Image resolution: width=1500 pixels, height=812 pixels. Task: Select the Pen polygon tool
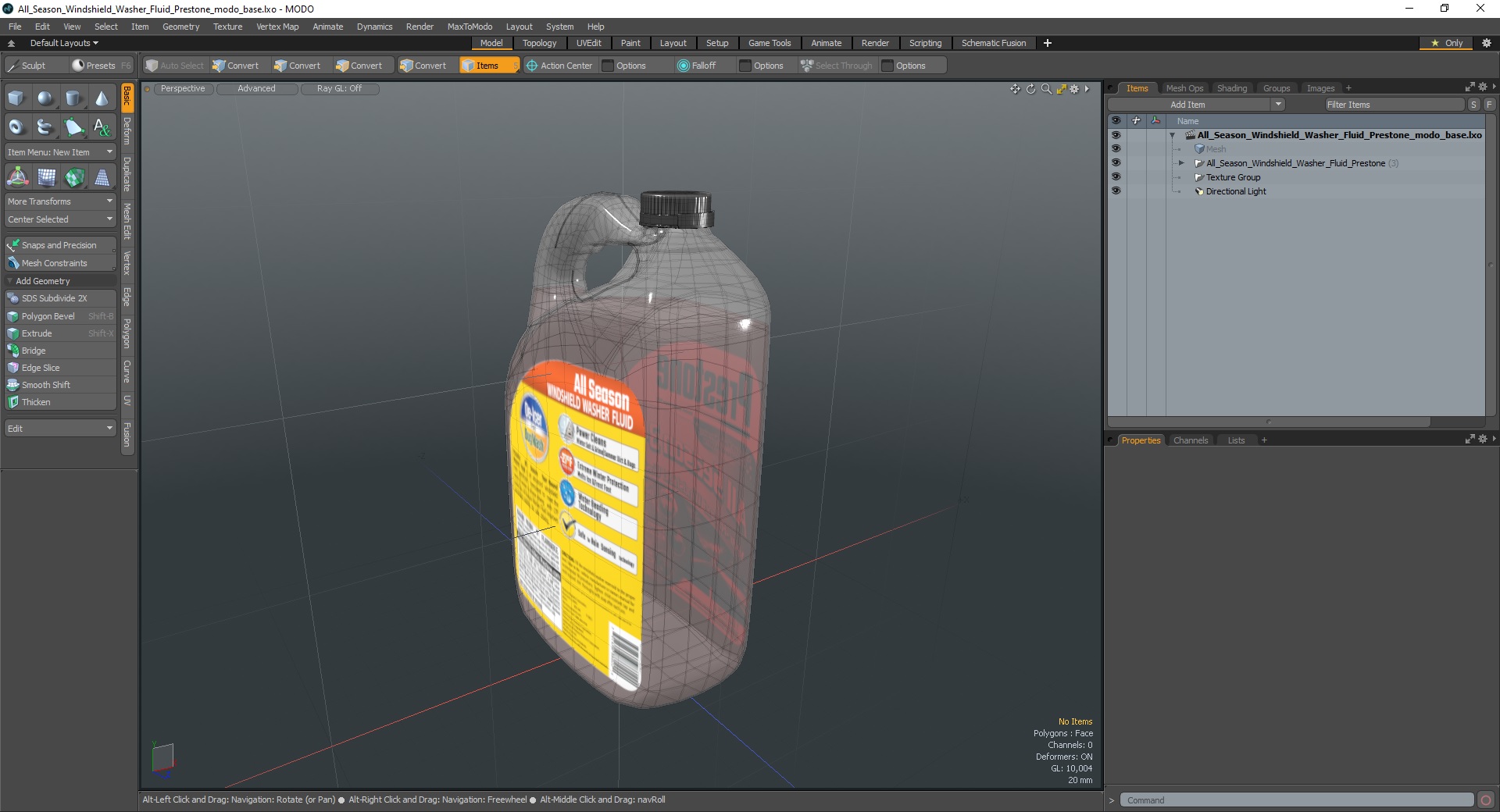pyautogui.click(x=73, y=126)
